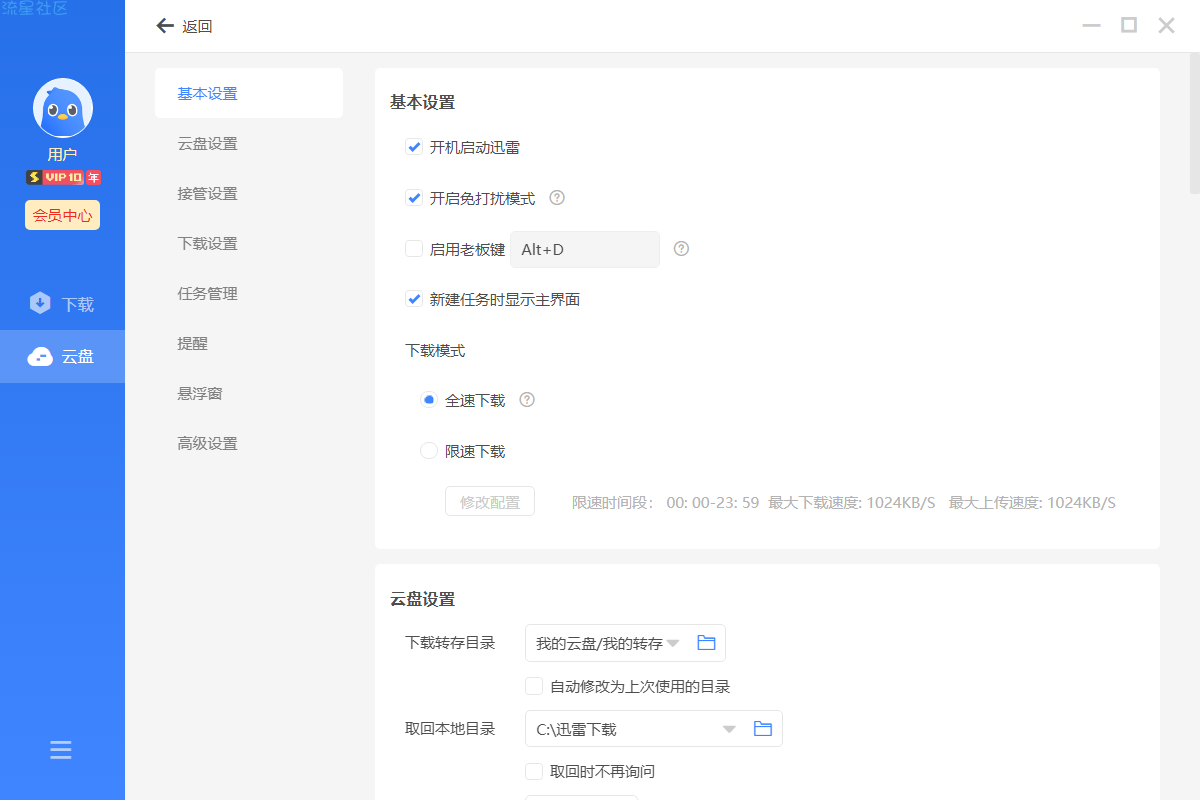Select 全速下载 radio button
The height and width of the screenshot is (800, 1200).
(429, 400)
